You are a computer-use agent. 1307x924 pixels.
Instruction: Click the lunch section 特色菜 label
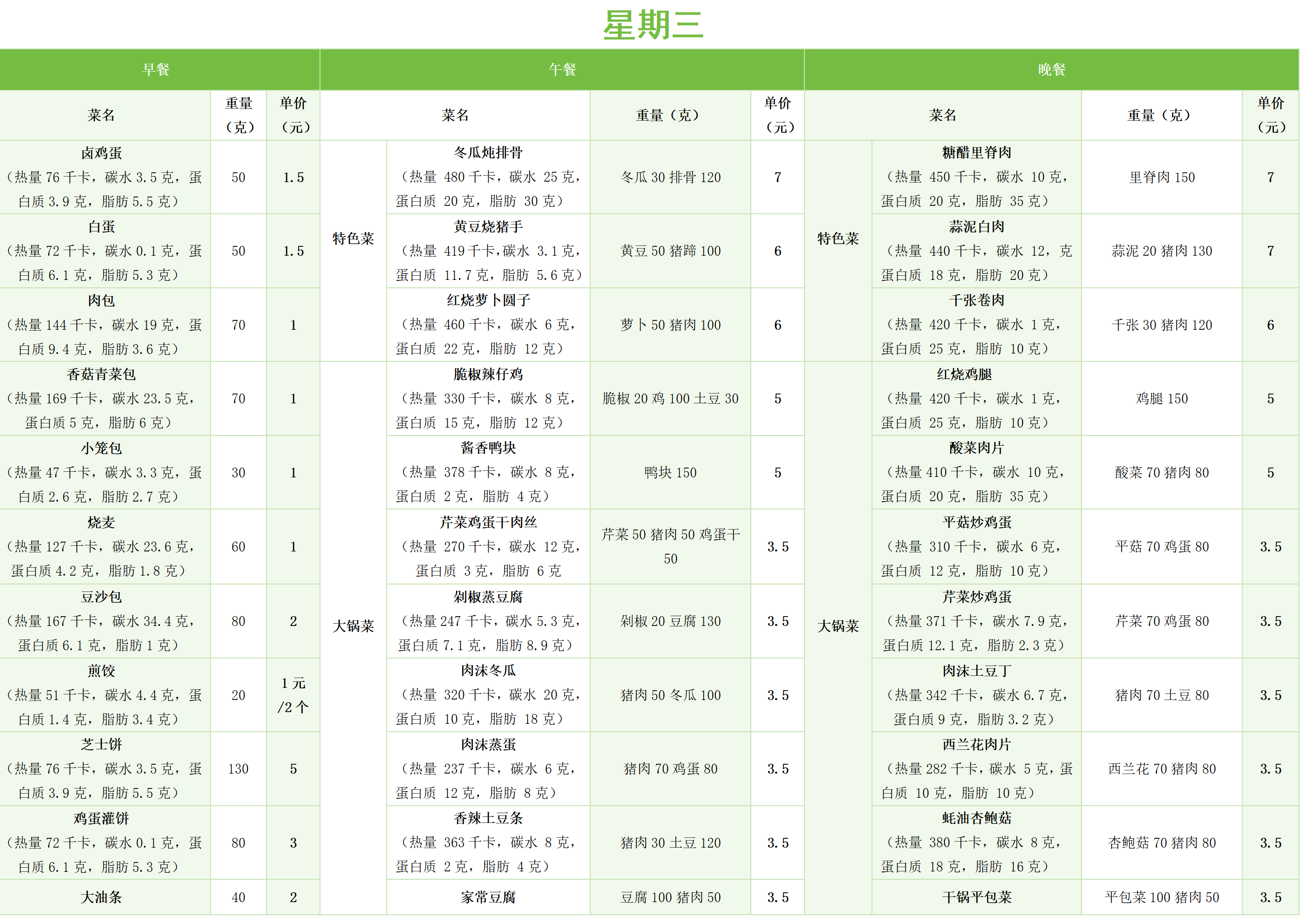pos(353,238)
